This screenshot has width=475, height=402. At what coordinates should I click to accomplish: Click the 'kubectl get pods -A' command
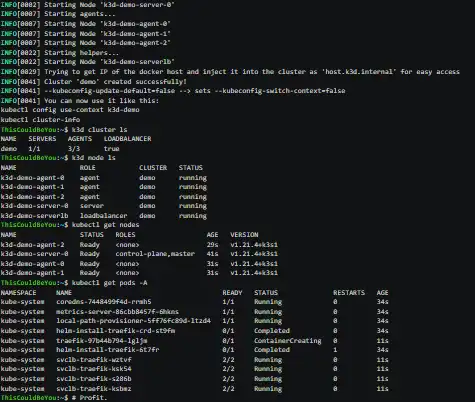110,283
